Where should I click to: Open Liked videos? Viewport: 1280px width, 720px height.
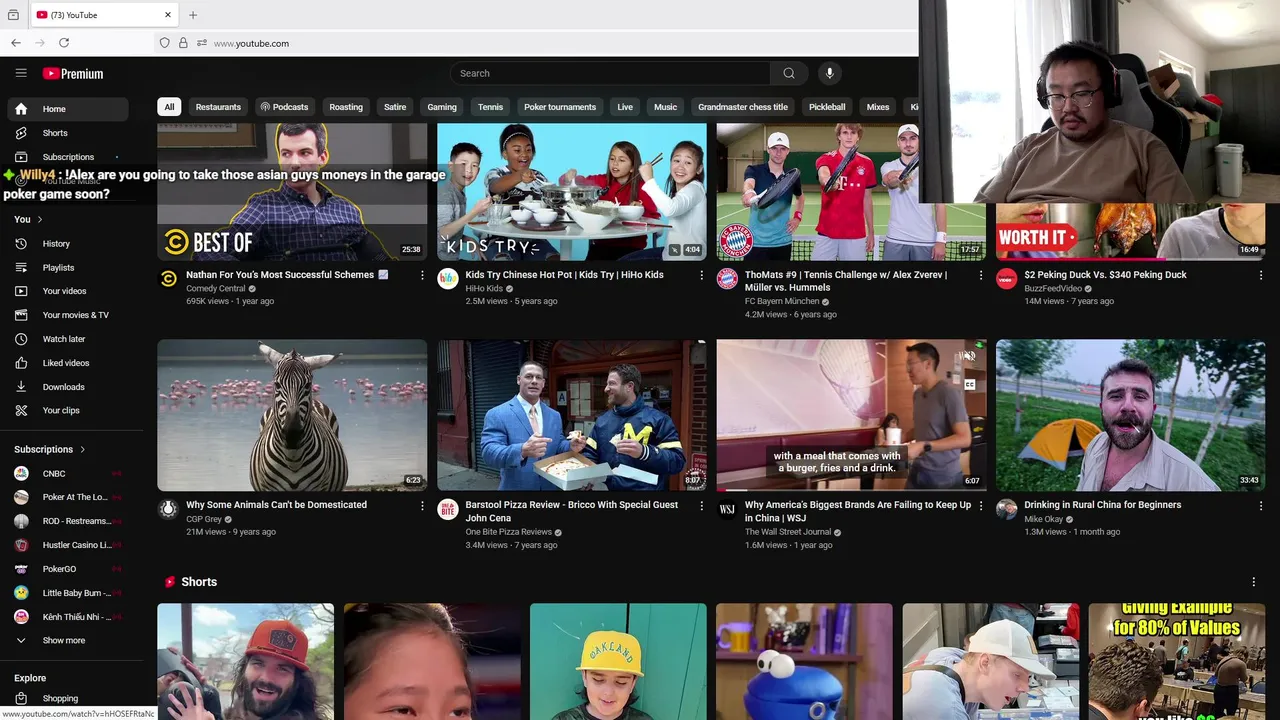[x=68, y=363]
